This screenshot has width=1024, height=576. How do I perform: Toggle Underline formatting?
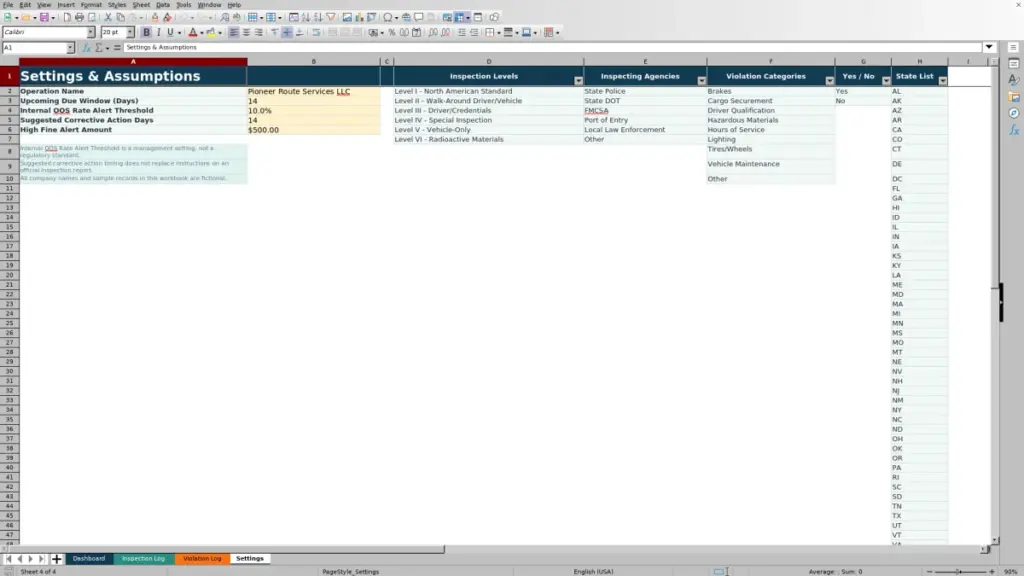point(170,33)
